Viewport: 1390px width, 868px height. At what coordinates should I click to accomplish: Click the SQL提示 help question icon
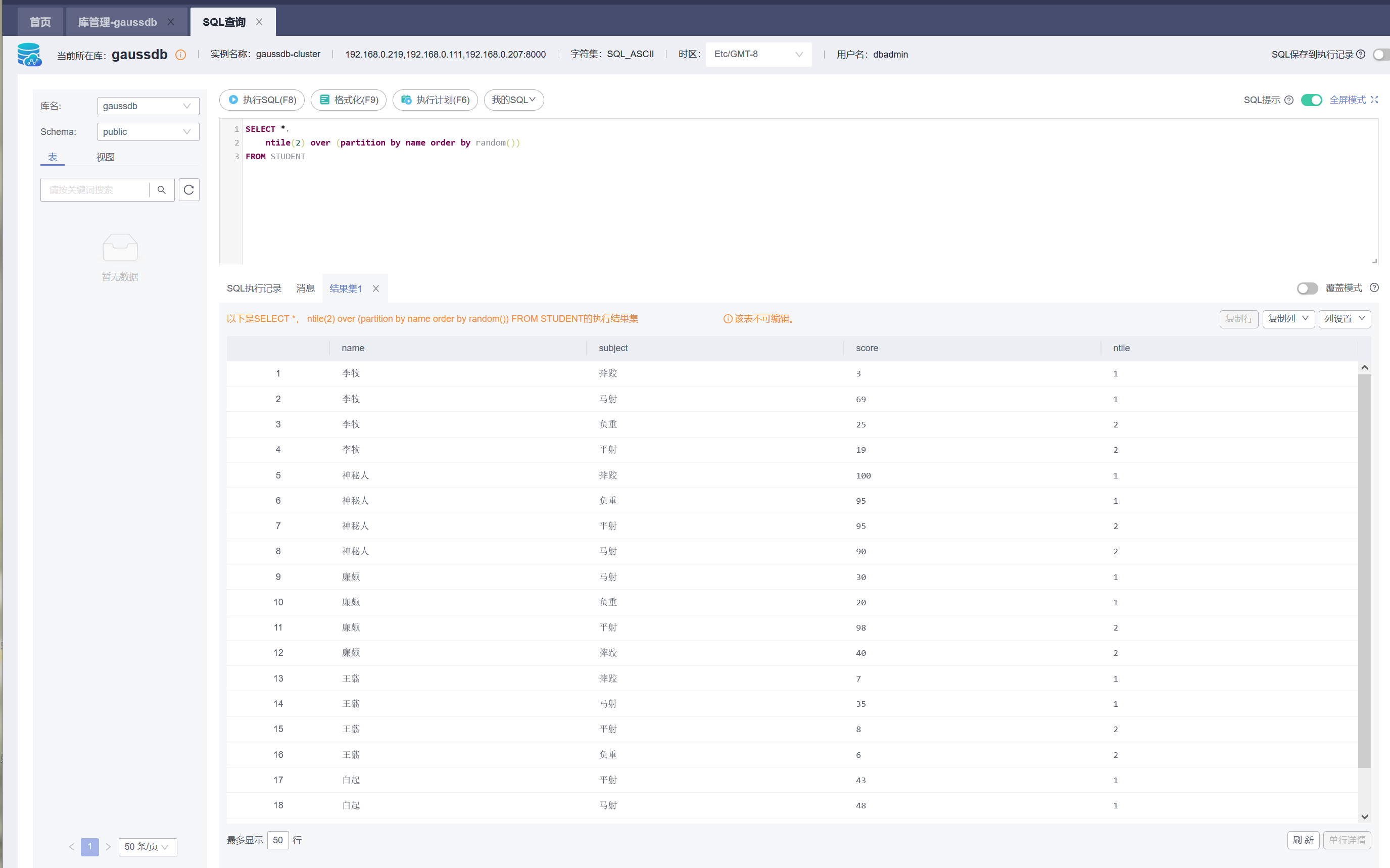pyautogui.click(x=1288, y=100)
